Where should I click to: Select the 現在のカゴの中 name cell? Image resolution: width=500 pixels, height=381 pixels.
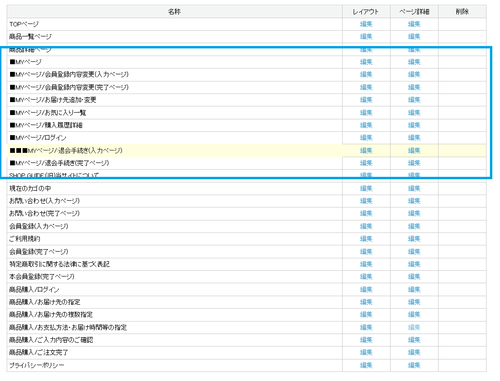coord(174,189)
